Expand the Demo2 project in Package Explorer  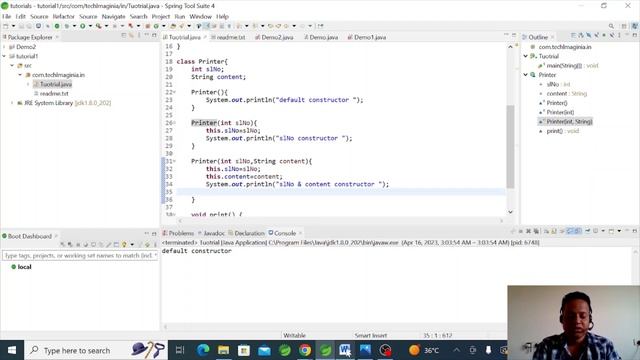coord(4,47)
